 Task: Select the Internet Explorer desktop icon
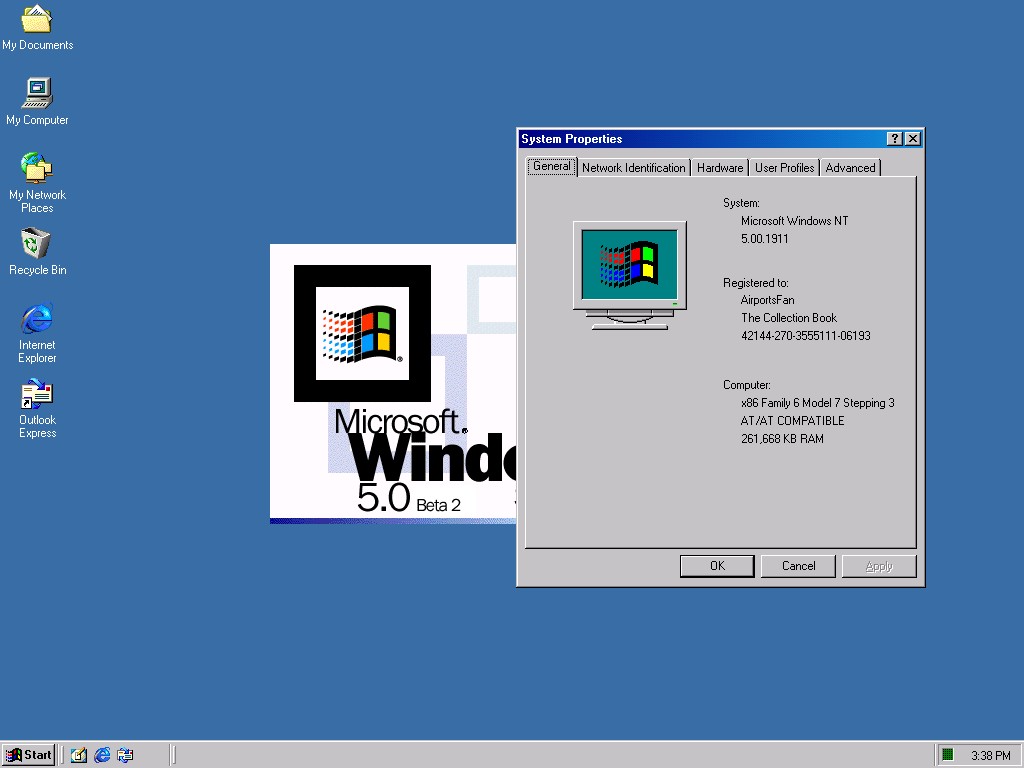(x=37, y=333)
